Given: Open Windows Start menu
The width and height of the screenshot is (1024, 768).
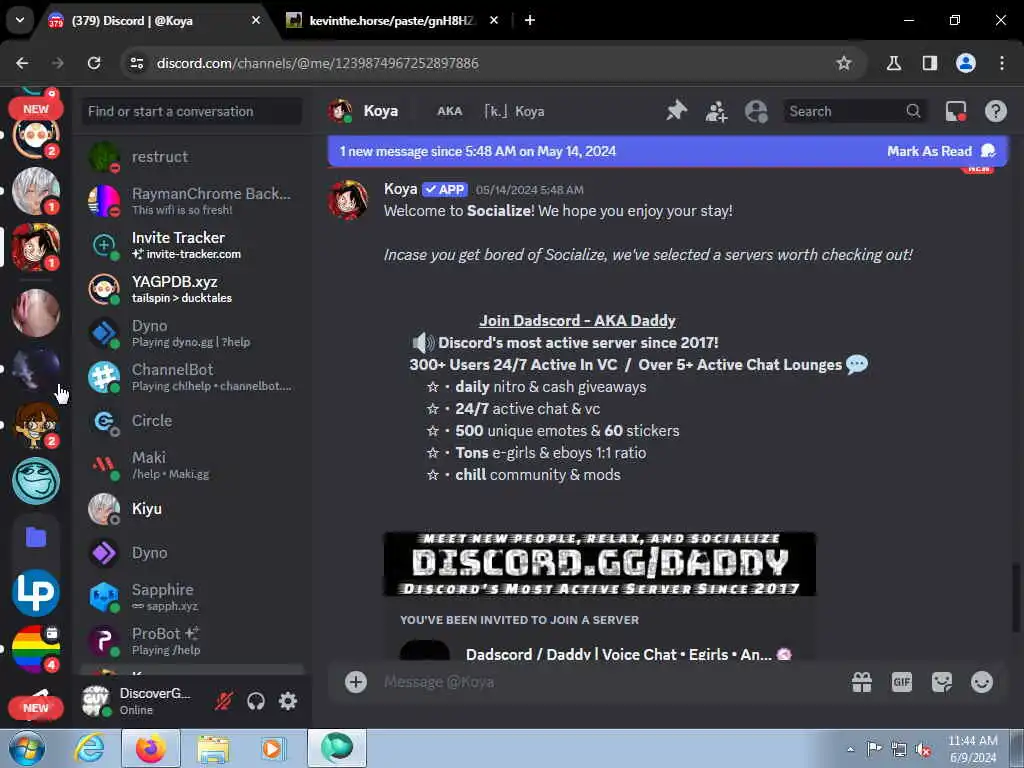Looking at the screenshot, I should pyautogui.click(x=27, y=748).
